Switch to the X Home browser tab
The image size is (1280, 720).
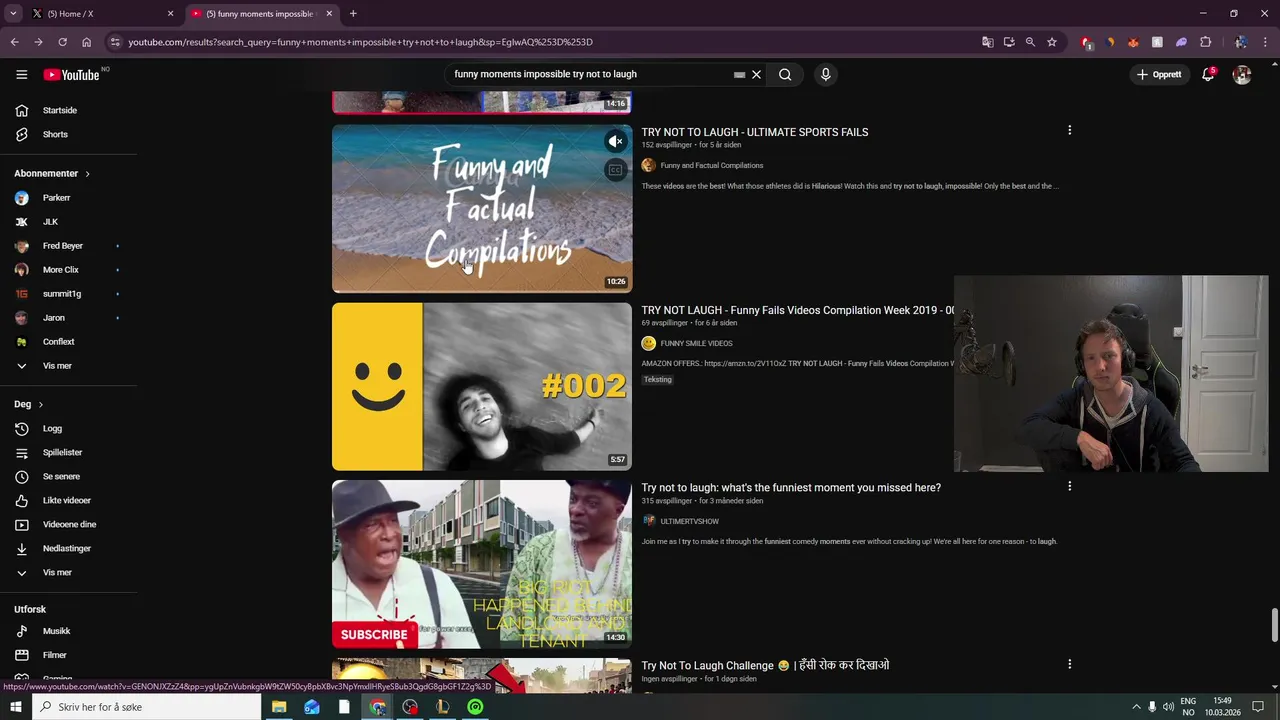tap(101, 14)
